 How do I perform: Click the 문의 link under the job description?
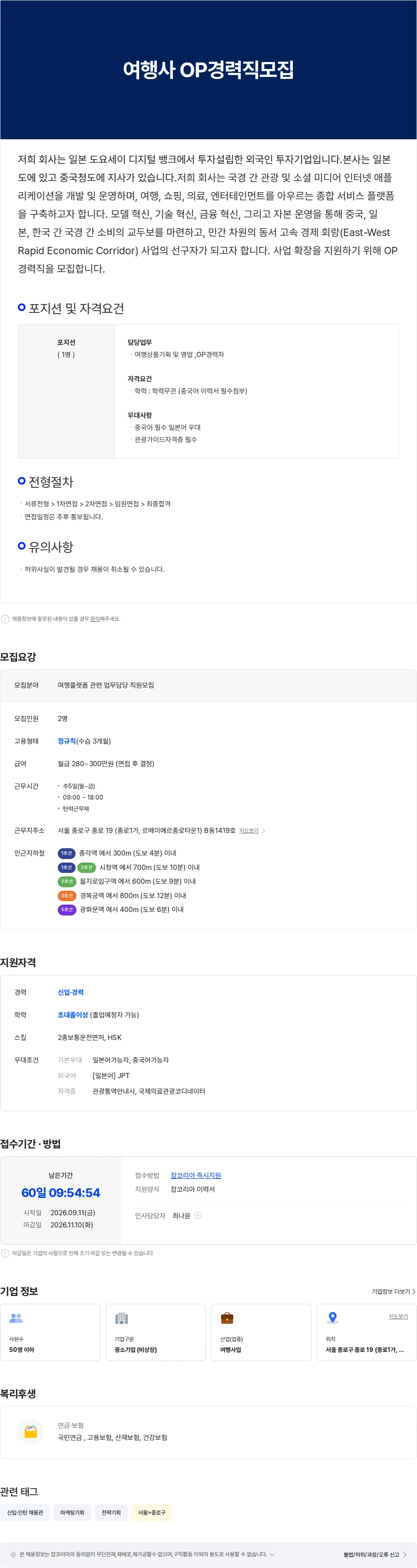pyautogui.click(x=95, y=619)
